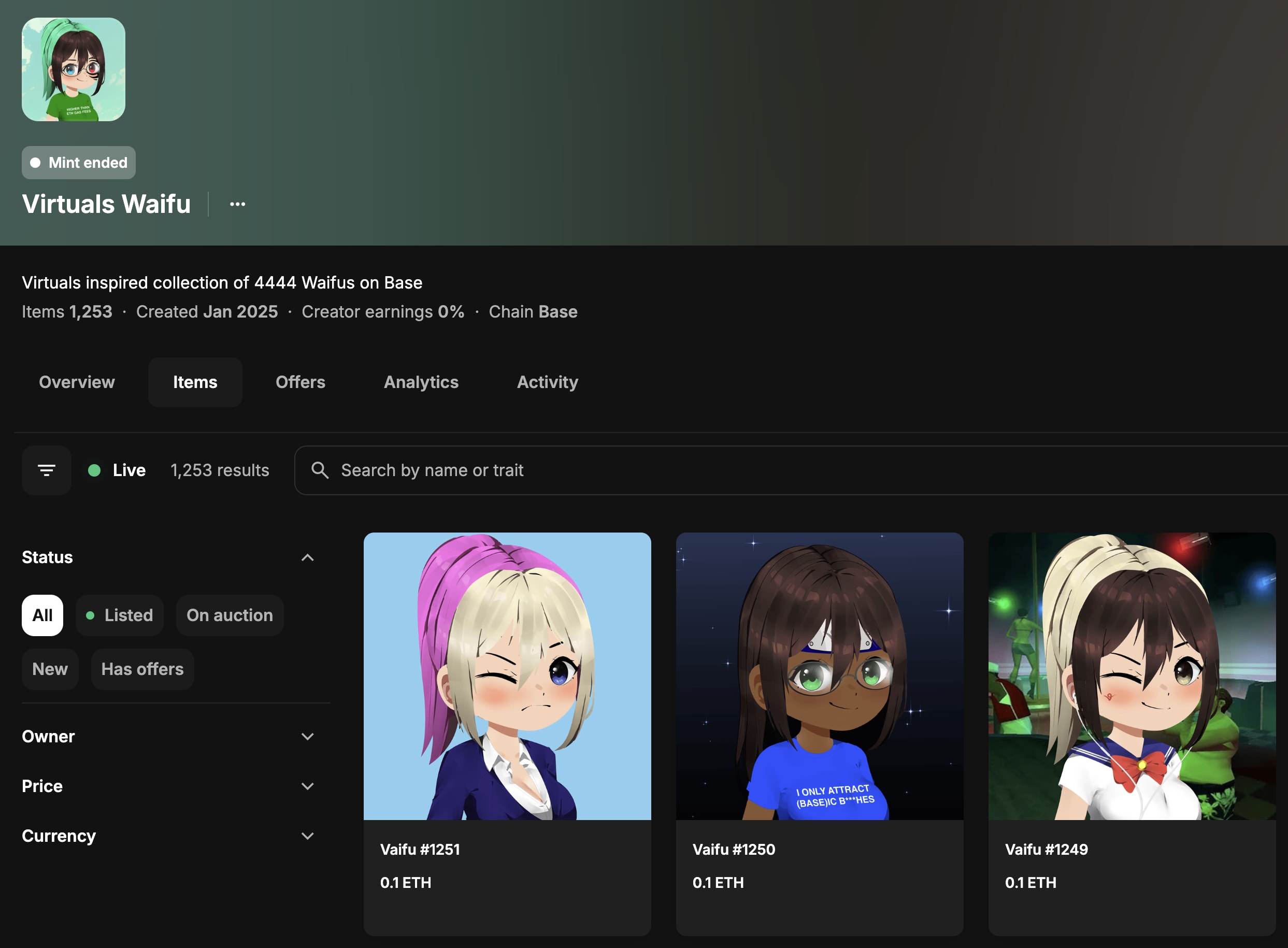Expand the Owner filter section
Image resolution: width=1288 pixels, height=948 pixels.
308,736
